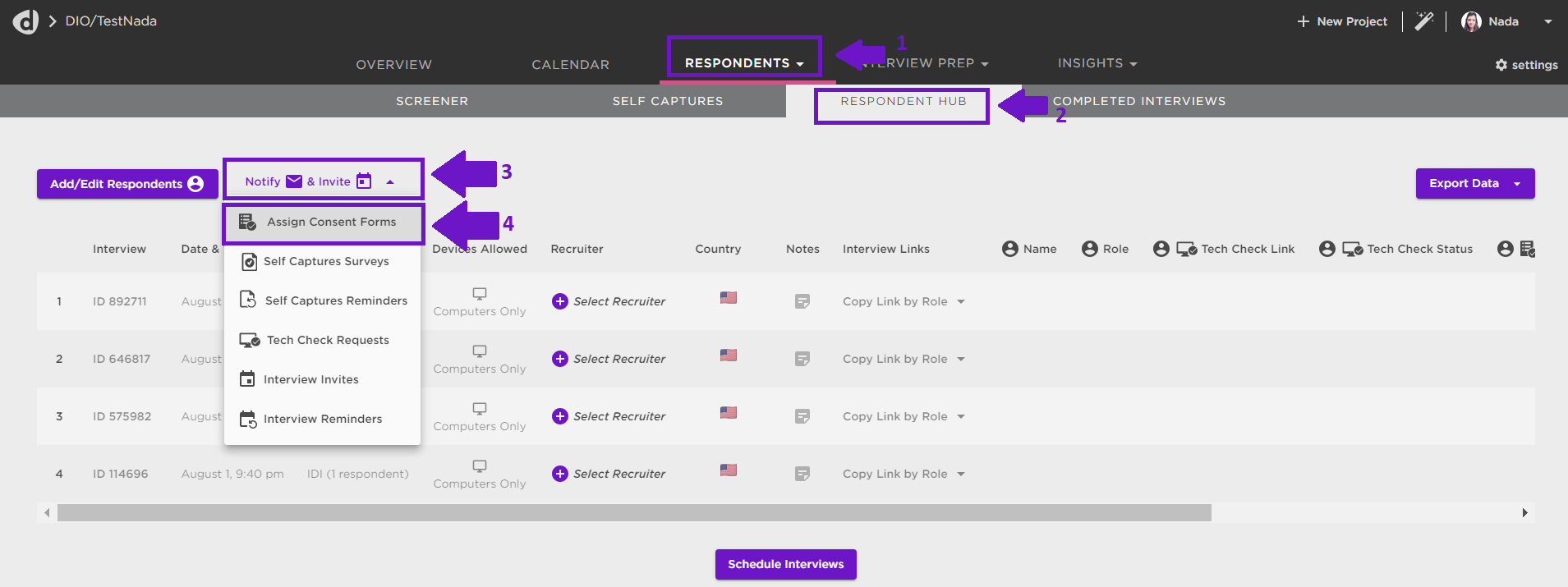Choose Tech Check Requests option
This screenshot has width=1568, height=587.
327,340
